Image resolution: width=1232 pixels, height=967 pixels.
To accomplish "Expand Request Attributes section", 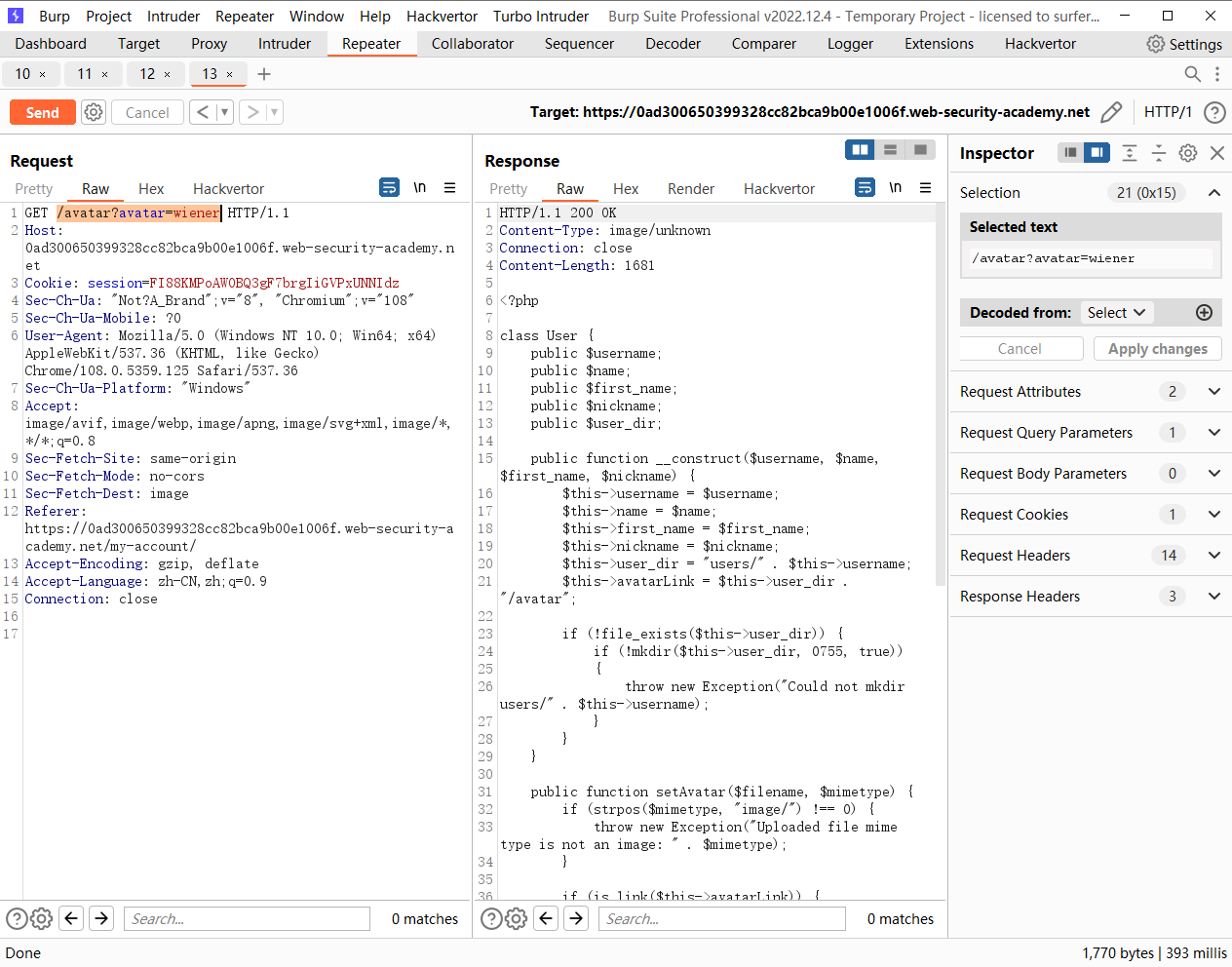I will pyautogui.click(x=1214, y=392).
